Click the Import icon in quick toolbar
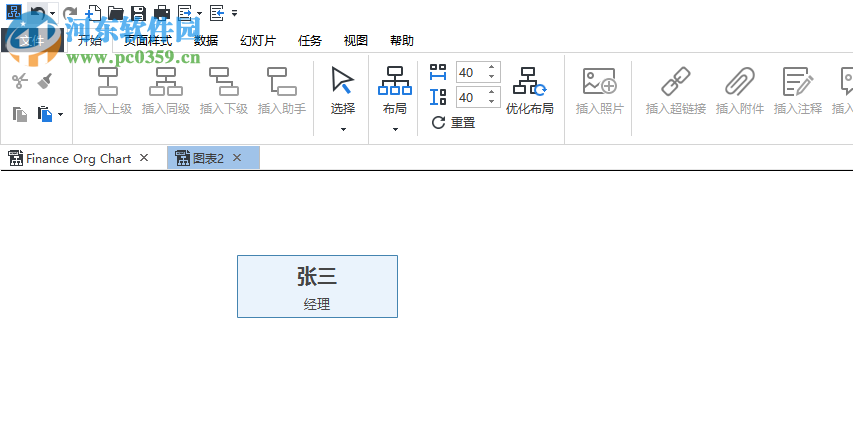 (x=217, y=13)
